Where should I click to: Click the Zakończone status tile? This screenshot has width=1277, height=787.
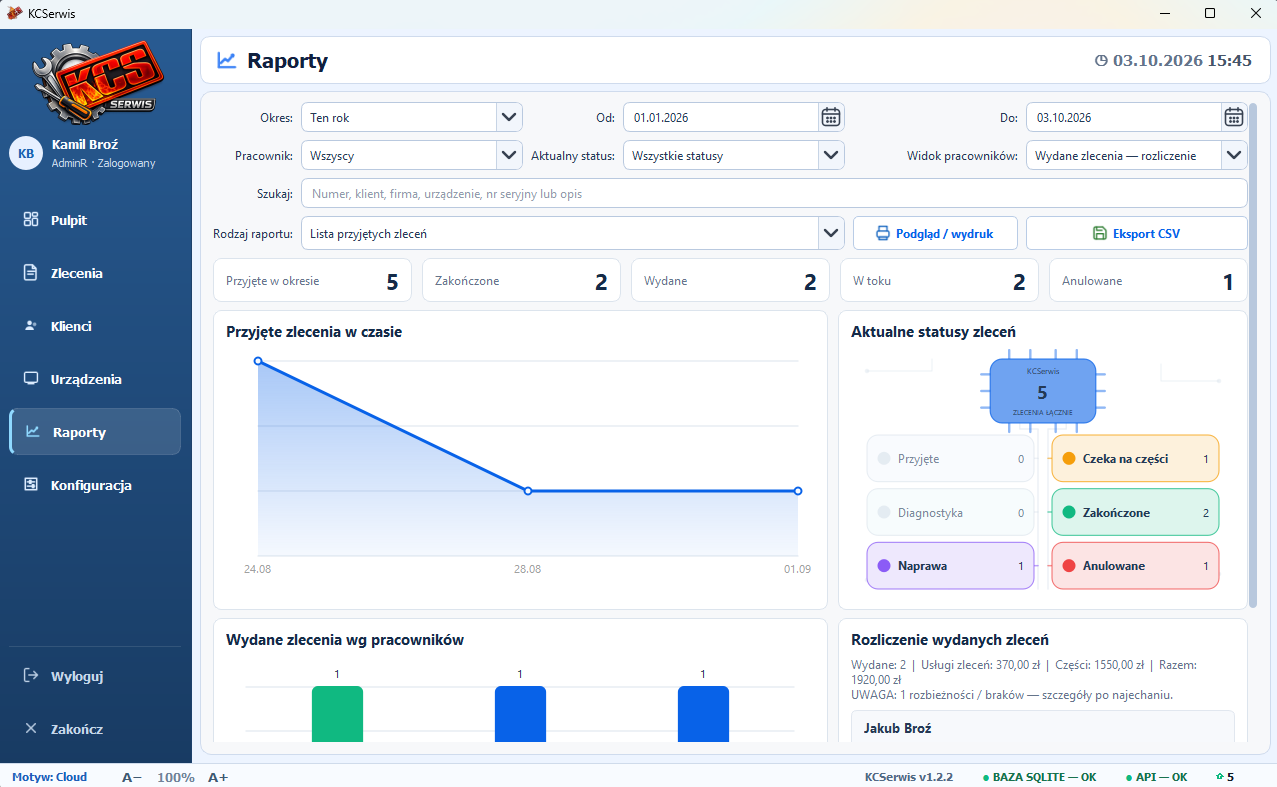(x=1135, y=512)
